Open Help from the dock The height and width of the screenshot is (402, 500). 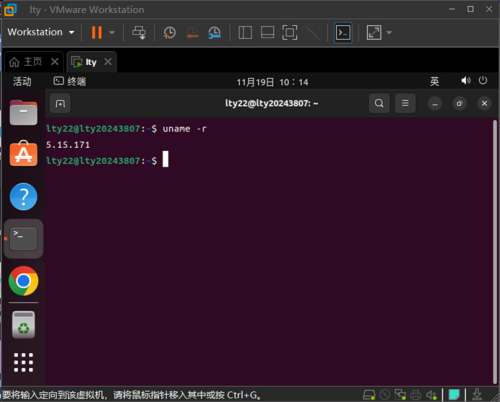coord(23,197)
